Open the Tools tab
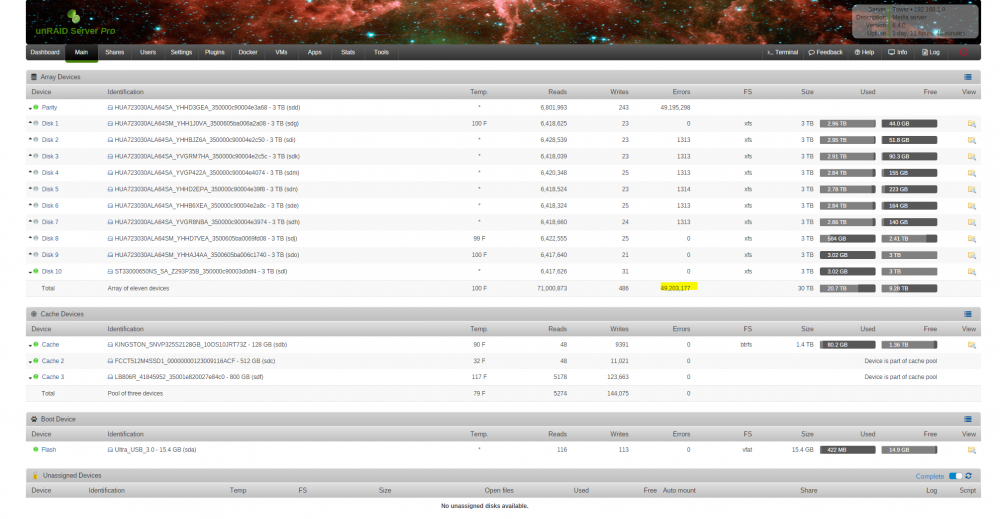 (381, 52)
